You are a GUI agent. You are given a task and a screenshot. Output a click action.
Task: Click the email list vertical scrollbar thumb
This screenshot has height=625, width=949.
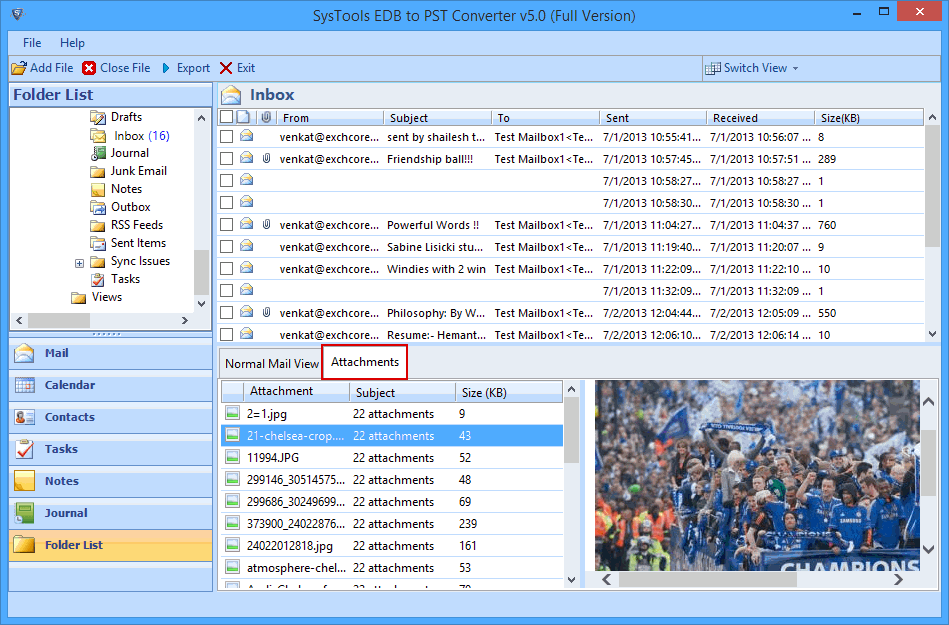(x=932, y=186)
